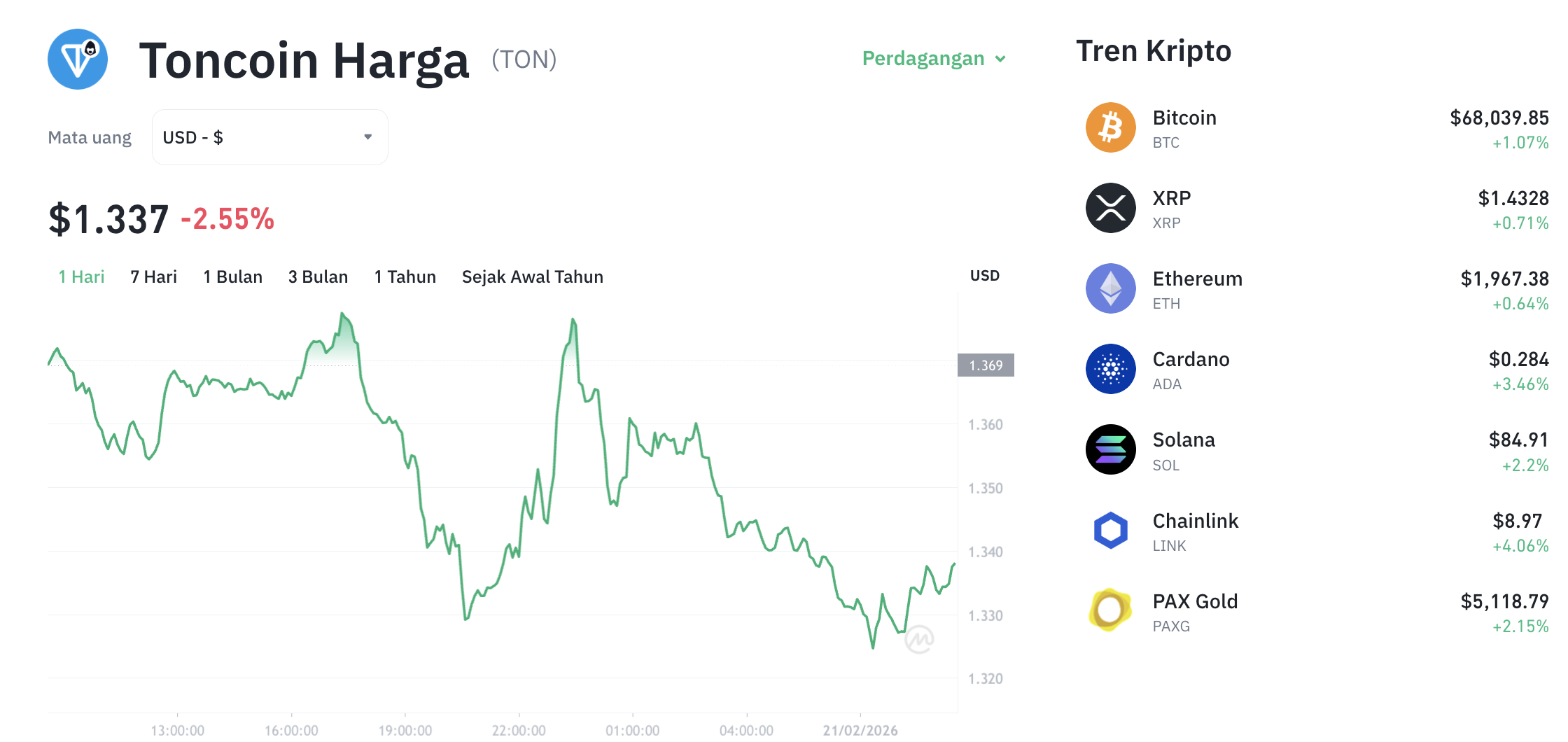
Task: Open the USD - $ currency dropdown
Action: (x=269, y=137)
